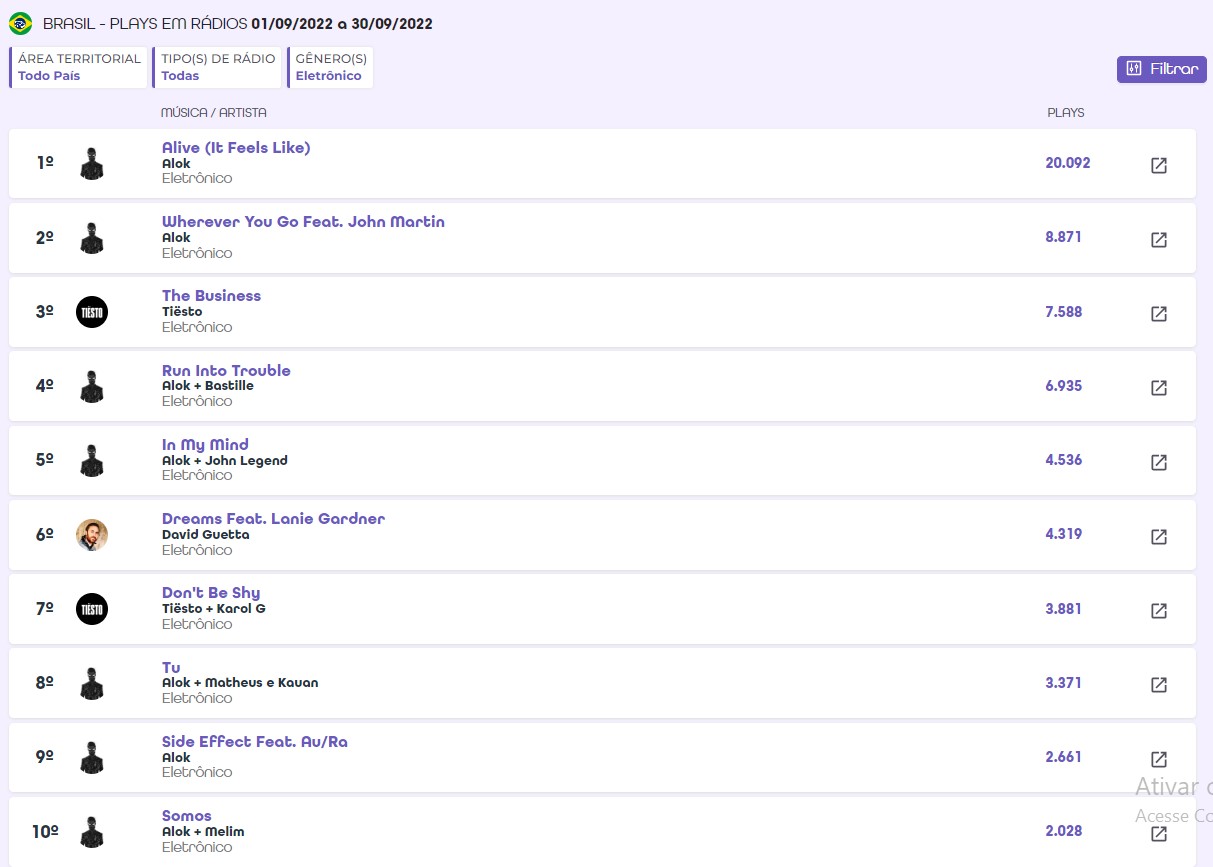This screenshot has width=1213, height=867.
Task: Open external link icon for The Business
Action: pyautogui.click(x=1159, y=314)
